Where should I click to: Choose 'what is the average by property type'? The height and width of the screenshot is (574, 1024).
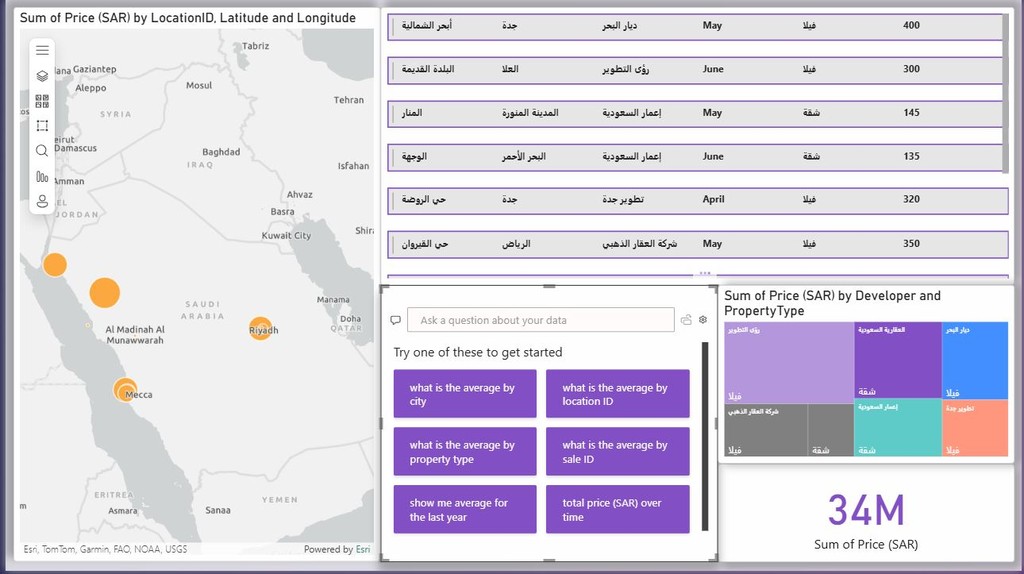pos(465,452)
